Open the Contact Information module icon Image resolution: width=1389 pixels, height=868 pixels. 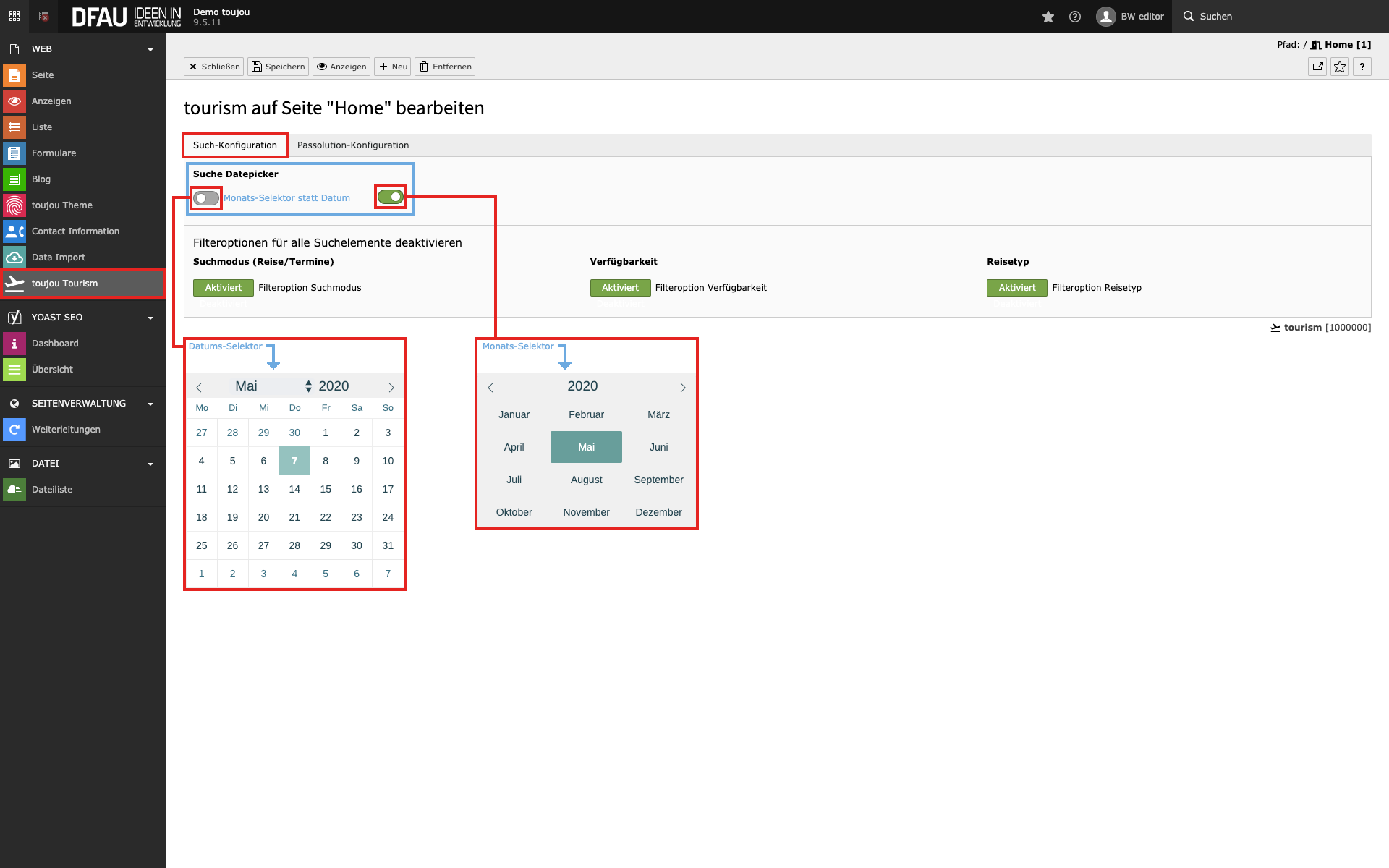tap(14, 231)
